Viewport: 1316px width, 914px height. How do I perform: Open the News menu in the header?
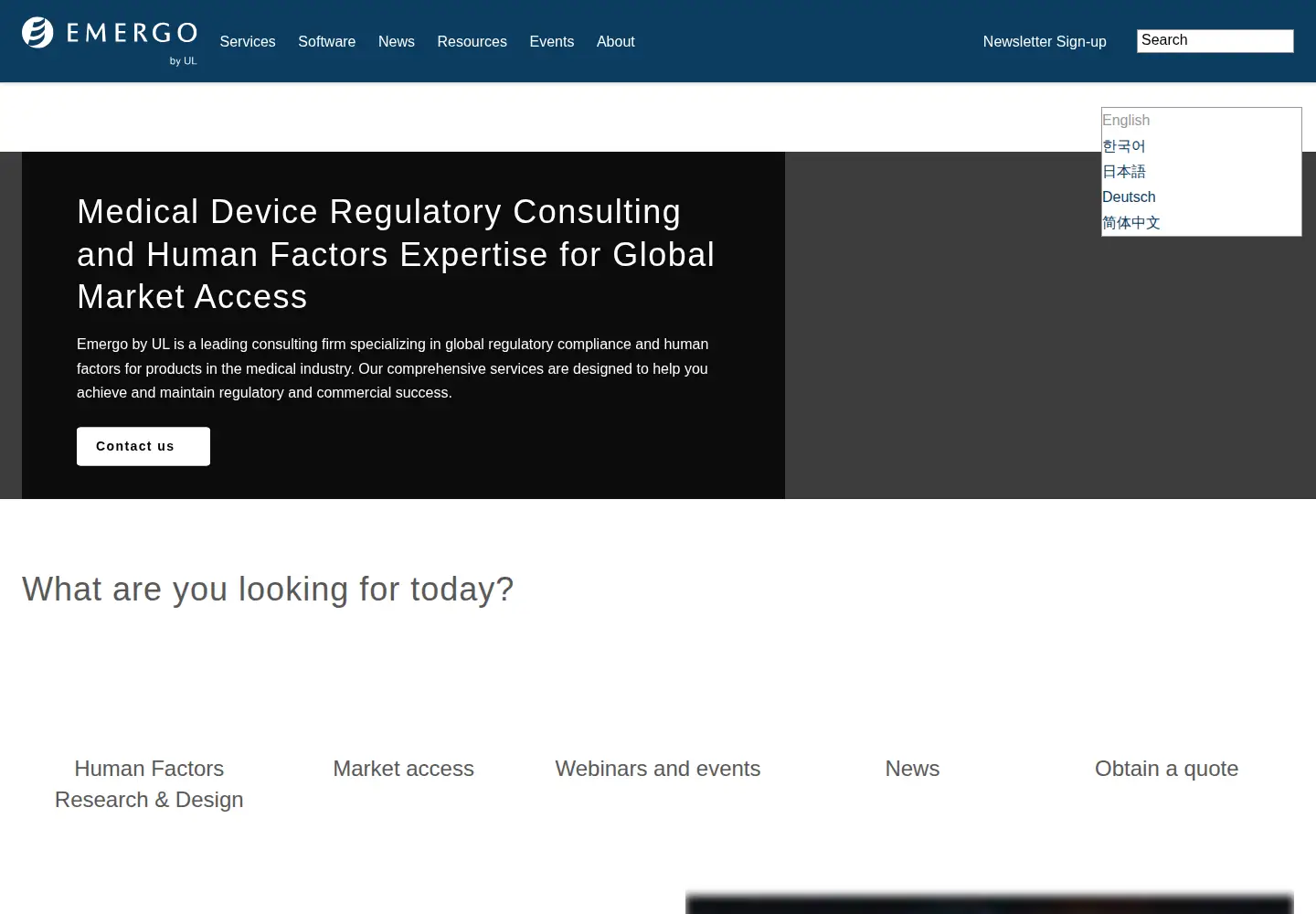pos(397,42)
